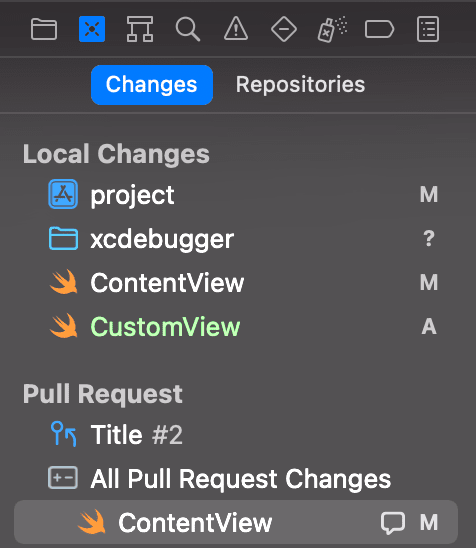Show the Breakpoint navigator icon

[380, 29]
